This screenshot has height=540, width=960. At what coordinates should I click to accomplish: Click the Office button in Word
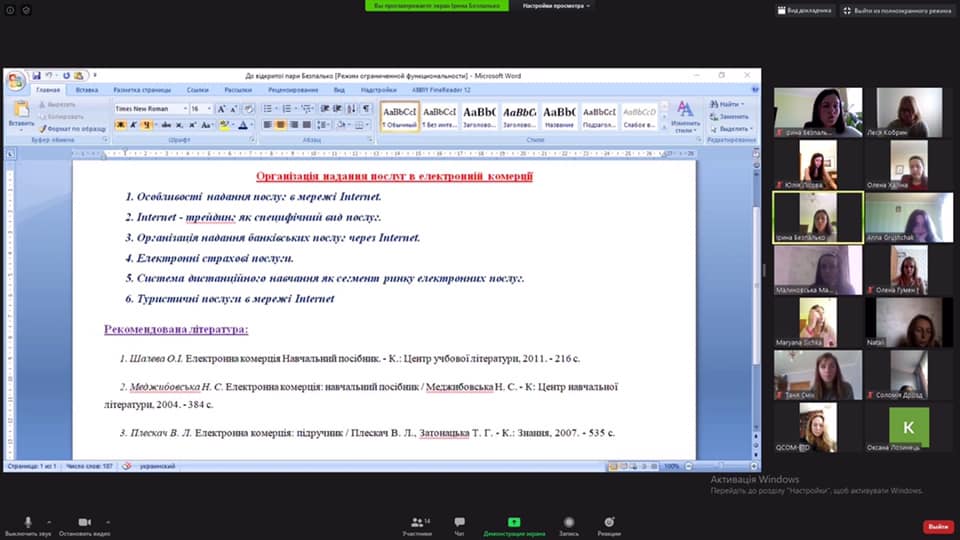pos(15,81)
